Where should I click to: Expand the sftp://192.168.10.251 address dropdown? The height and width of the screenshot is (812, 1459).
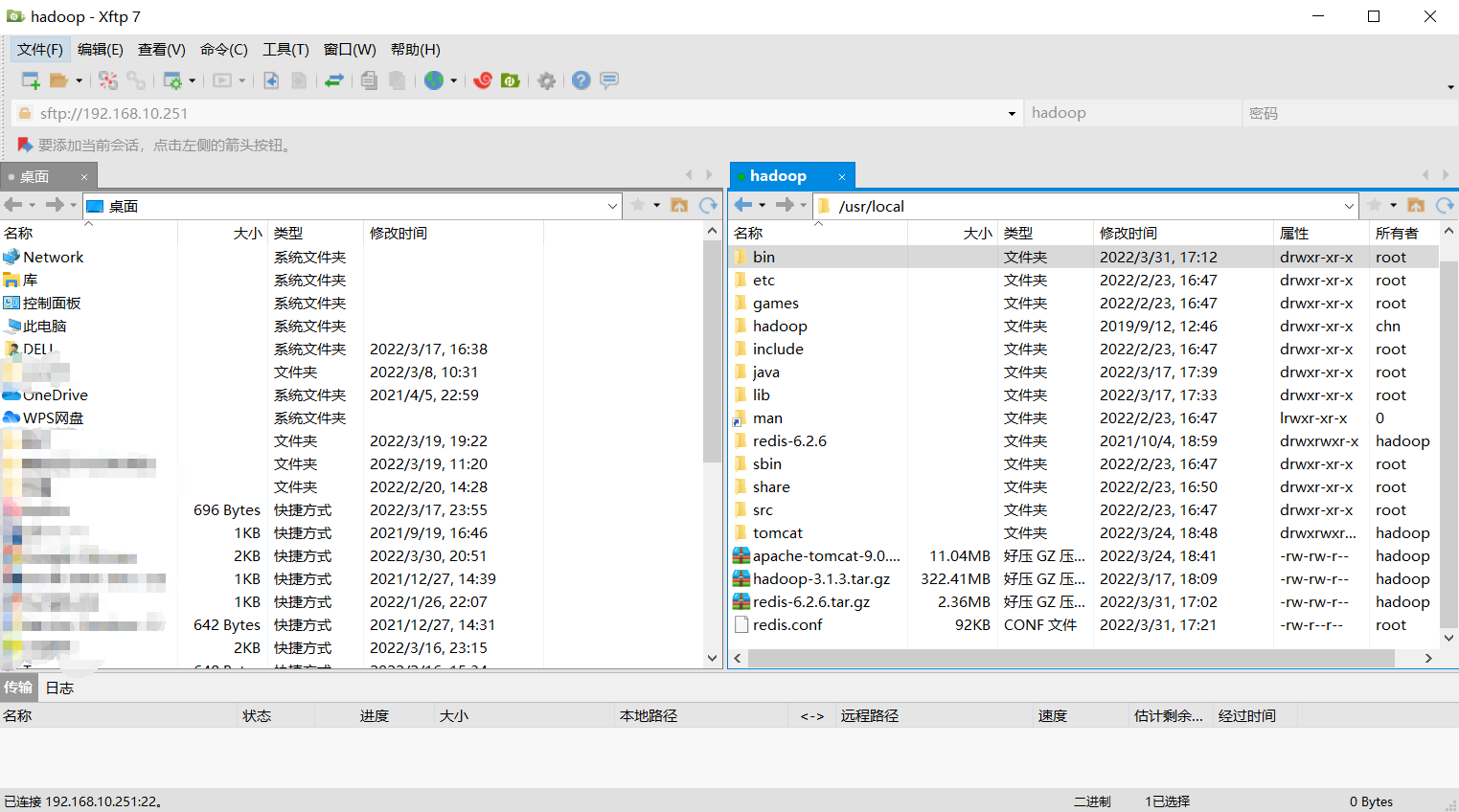[1013, 112]
